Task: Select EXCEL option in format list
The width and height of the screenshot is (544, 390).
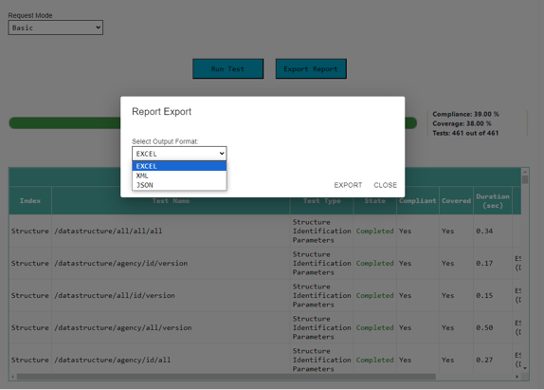Action: tap(179, 166)
